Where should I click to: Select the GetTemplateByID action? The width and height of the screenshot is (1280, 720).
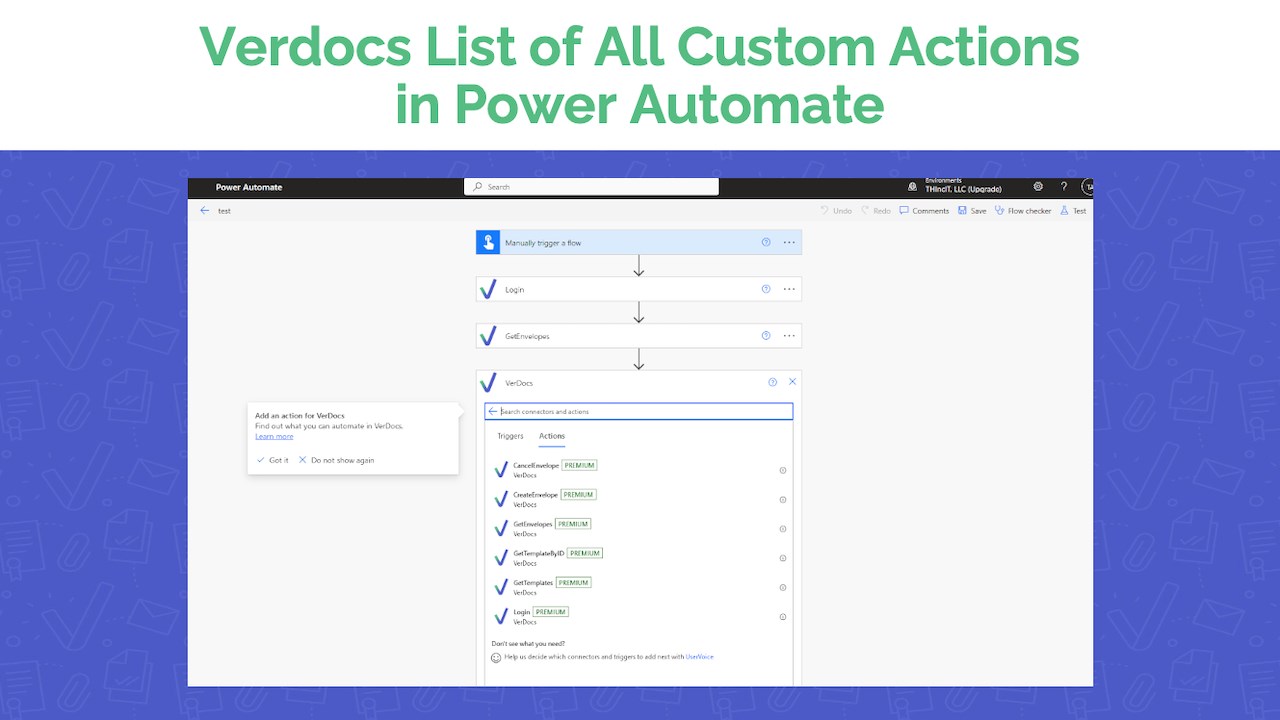point(638,558)
